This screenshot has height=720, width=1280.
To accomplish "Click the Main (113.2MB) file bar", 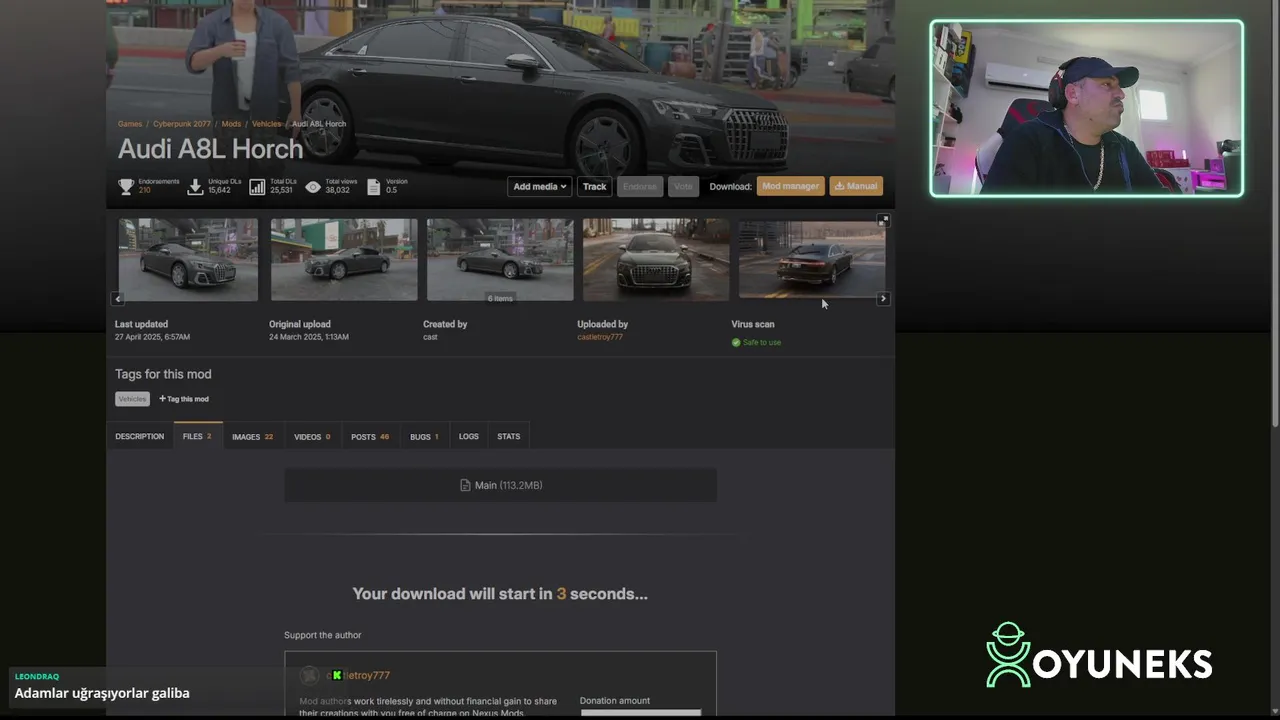I will 500,485.
